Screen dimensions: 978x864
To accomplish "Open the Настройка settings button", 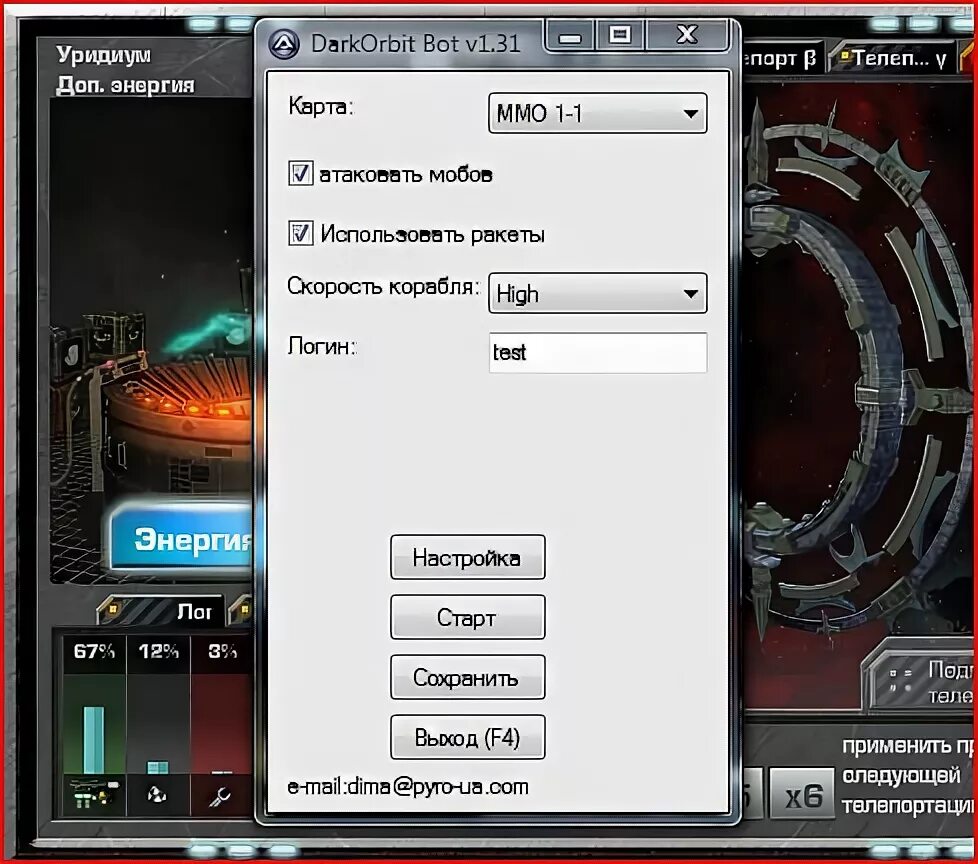I will coord(467,557).
